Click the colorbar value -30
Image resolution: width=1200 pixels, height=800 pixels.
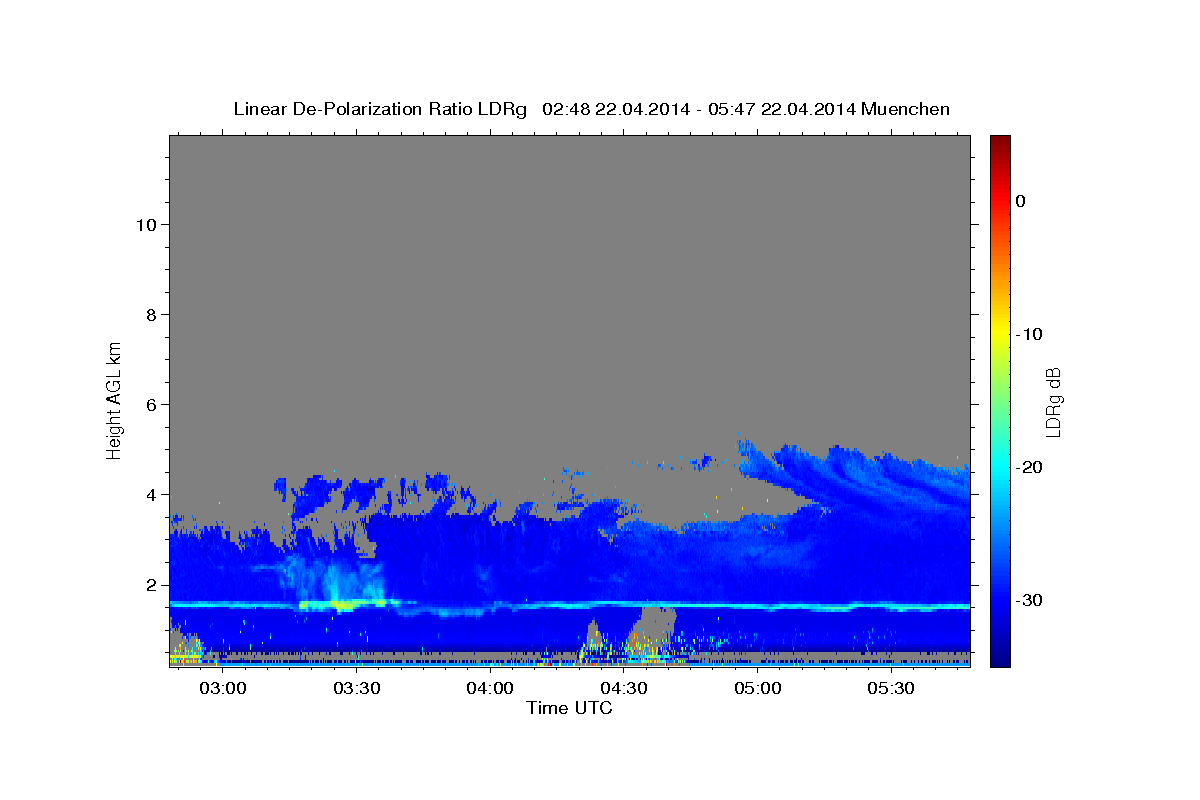pos(1030,600)
